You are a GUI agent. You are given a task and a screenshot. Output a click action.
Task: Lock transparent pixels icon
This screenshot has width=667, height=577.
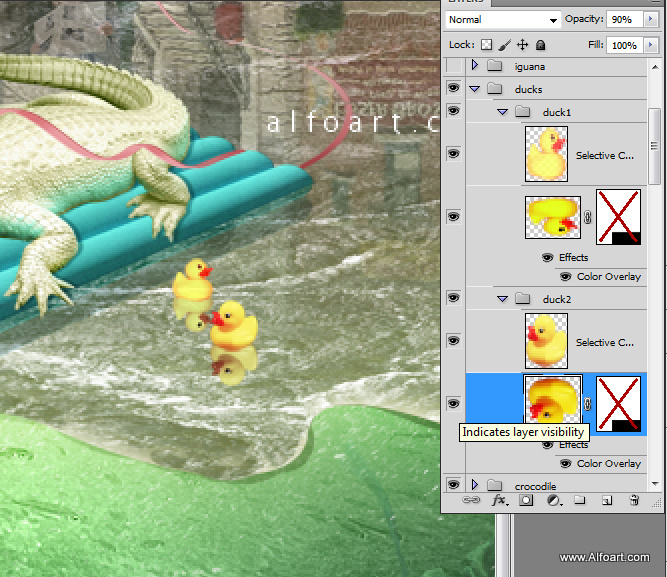[486, 45]
